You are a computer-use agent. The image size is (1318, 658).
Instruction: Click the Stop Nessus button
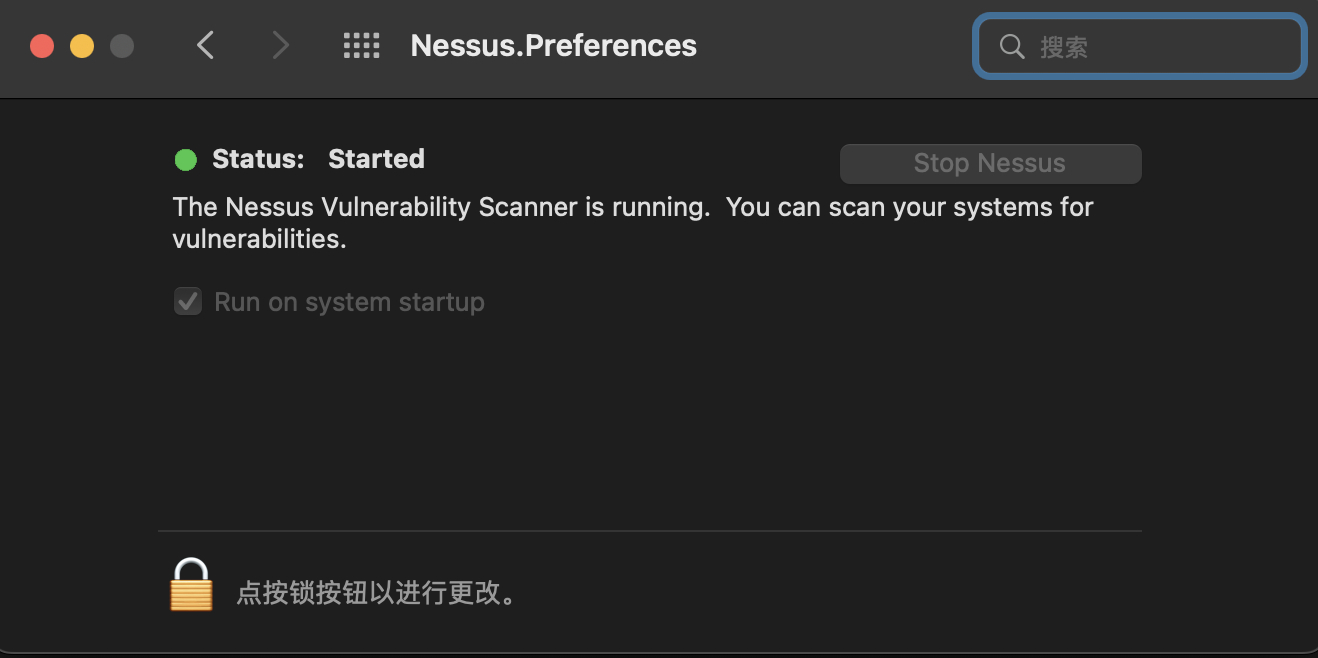coord(989,163)
